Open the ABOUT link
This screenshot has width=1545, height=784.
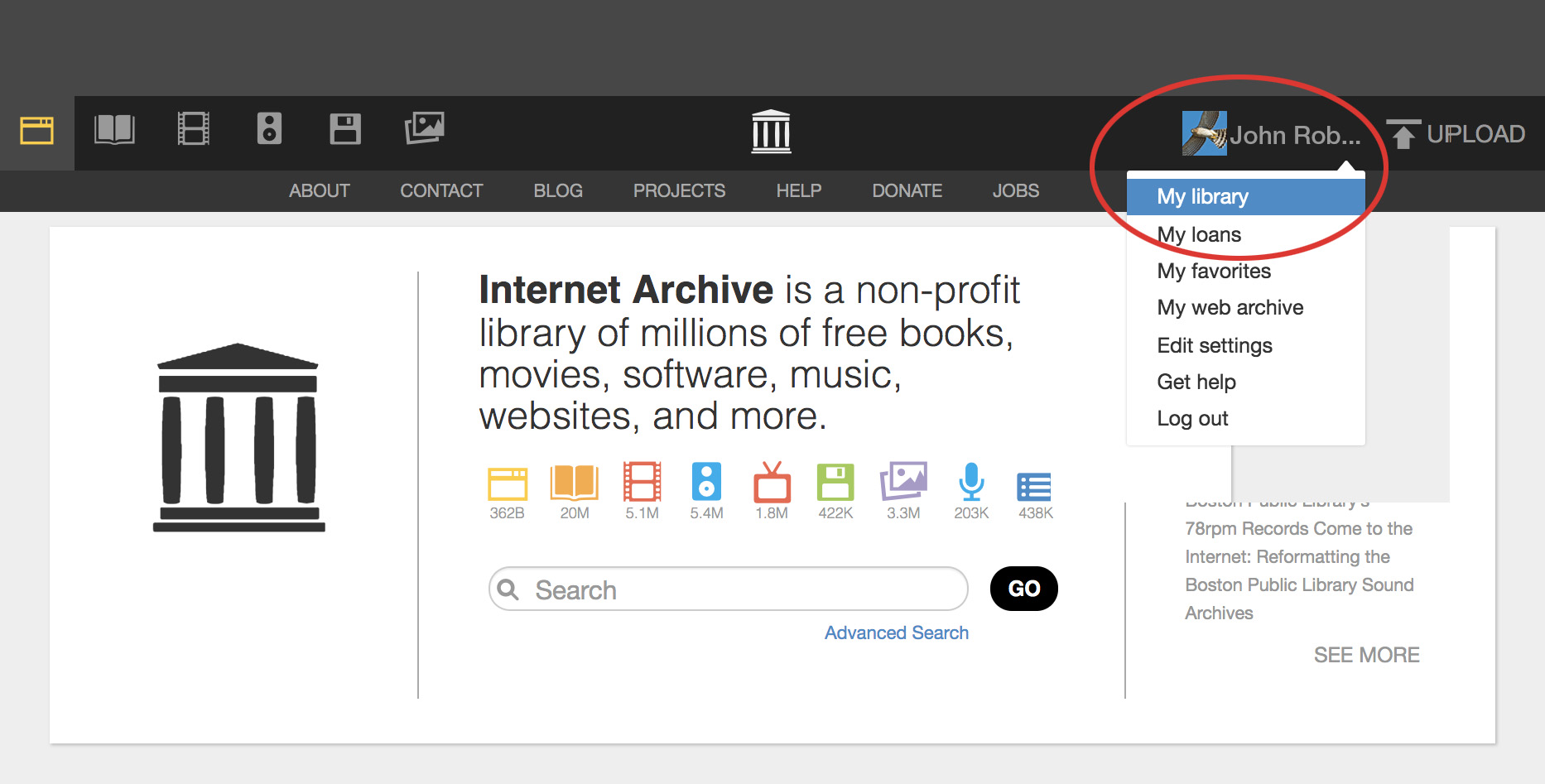[320, 191]
